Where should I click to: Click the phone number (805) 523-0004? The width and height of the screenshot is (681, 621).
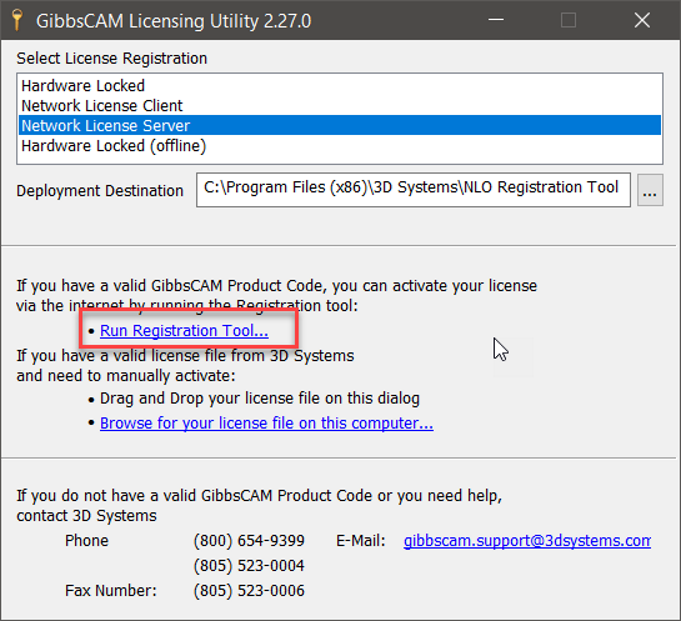(x=249, y=565)
